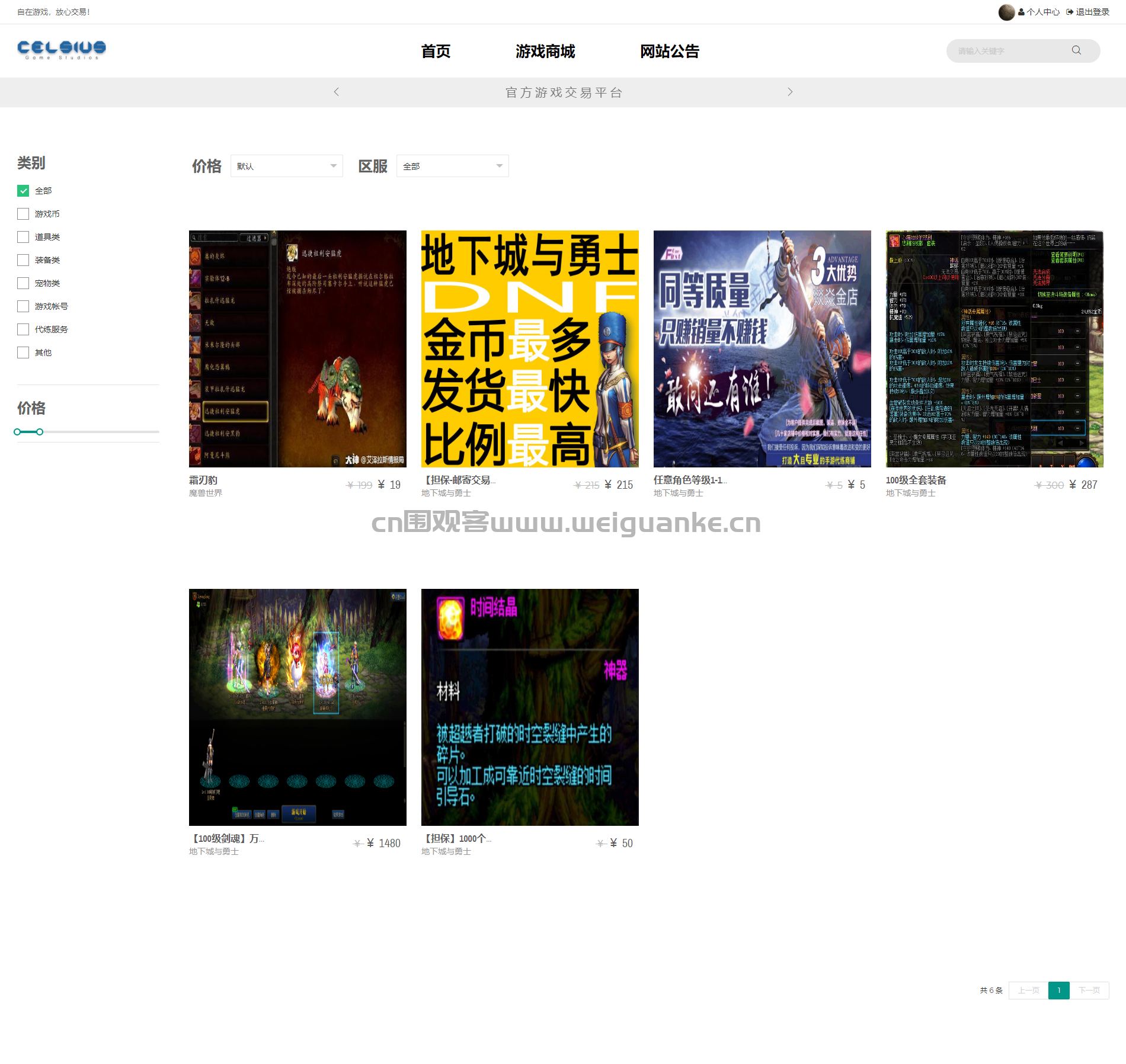This screenshot has width=1126, height=1064.
Task: Click the price range slider right handle
Action: click(40, 432)
